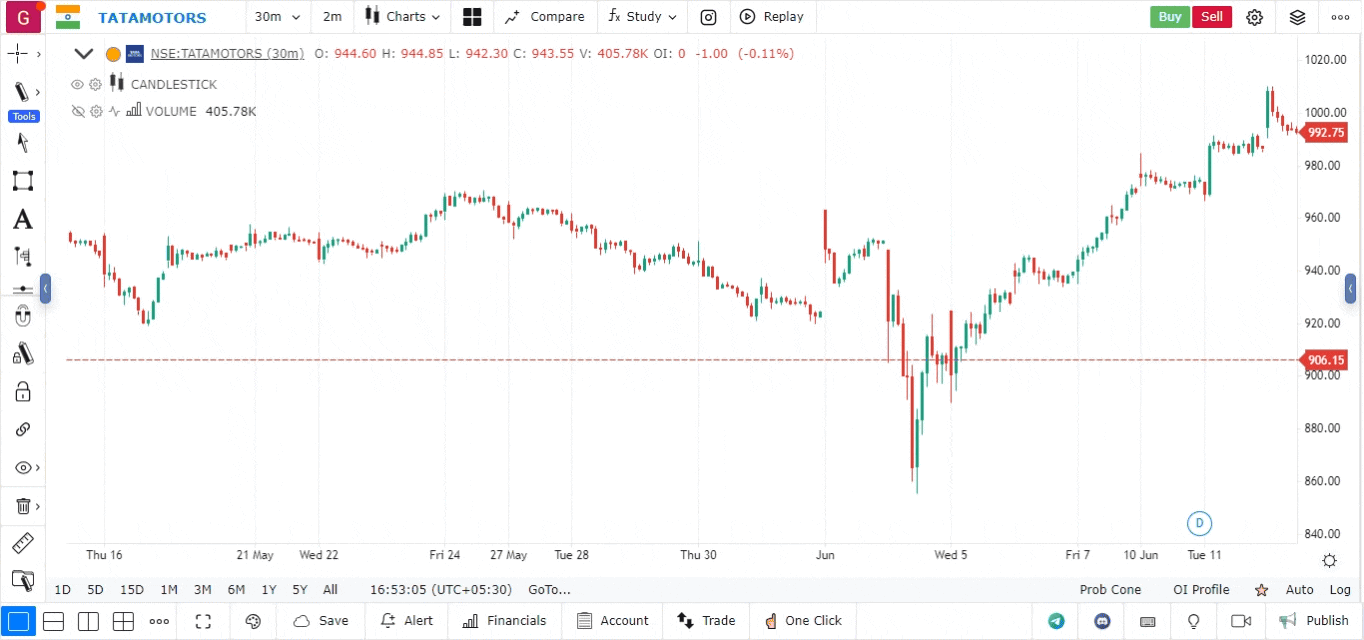Hide the VOLUME indicator with its eye toggle
Image resolution: width=1364 pixels, height=640 pixels.
pos(77,111)
